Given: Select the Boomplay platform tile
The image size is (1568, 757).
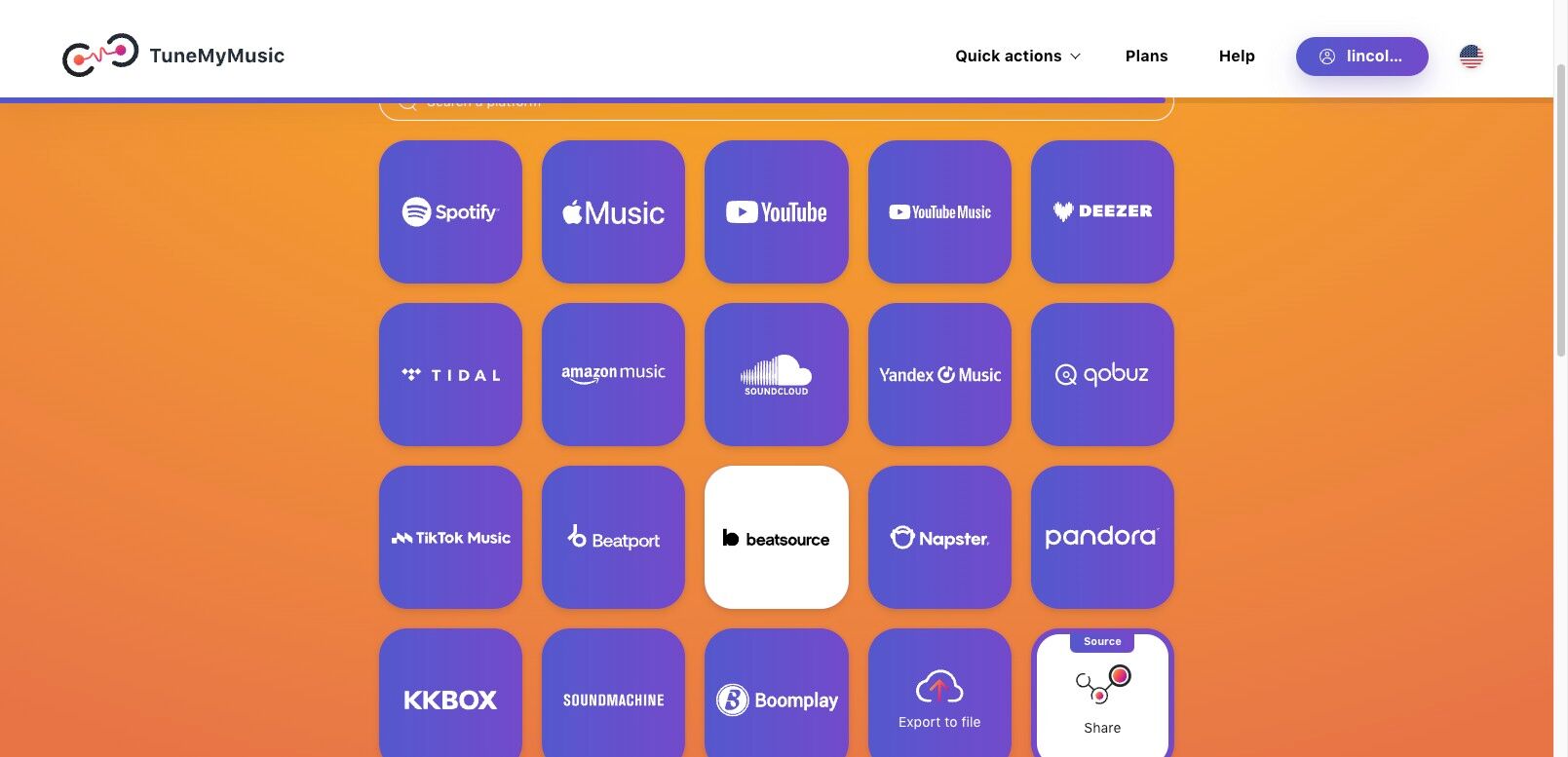Looking at the screenshot, I should pyautogui.click(x=777, y=693).
